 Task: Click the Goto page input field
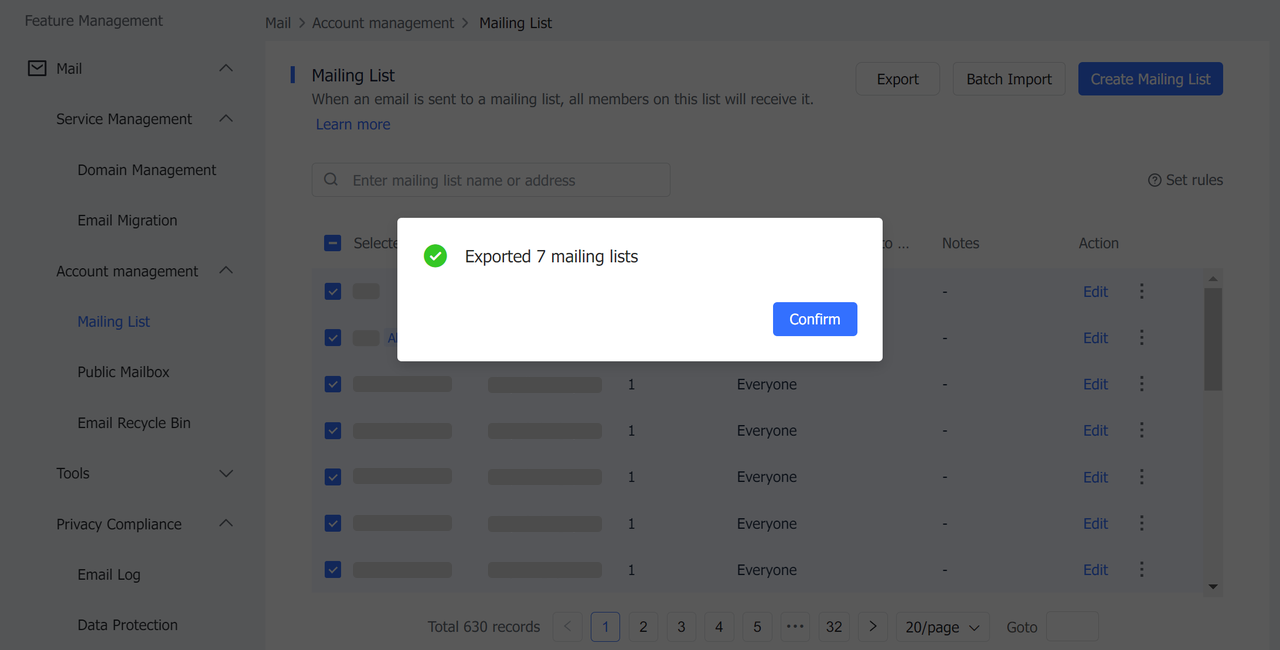(x=1072, y=626)
